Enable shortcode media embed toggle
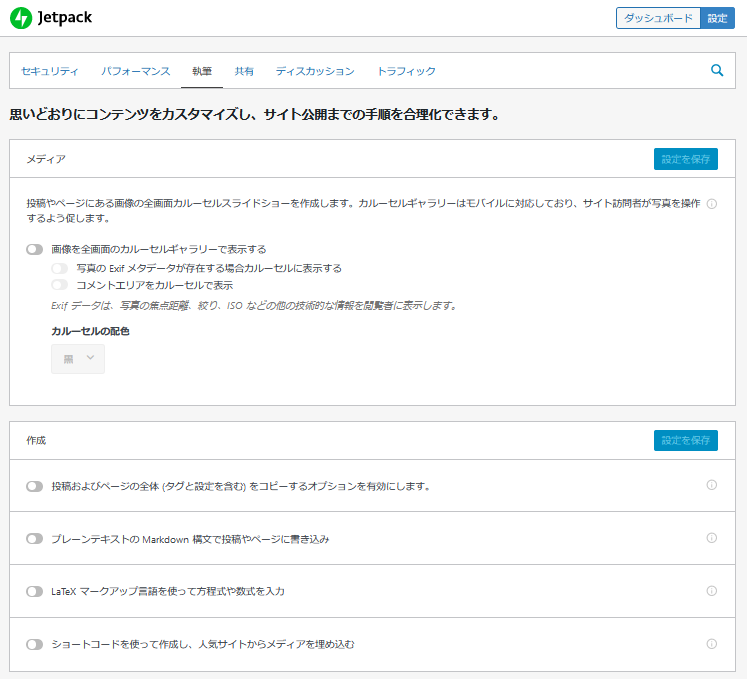This screenshot has height=679, width=747. coord(35,645)
